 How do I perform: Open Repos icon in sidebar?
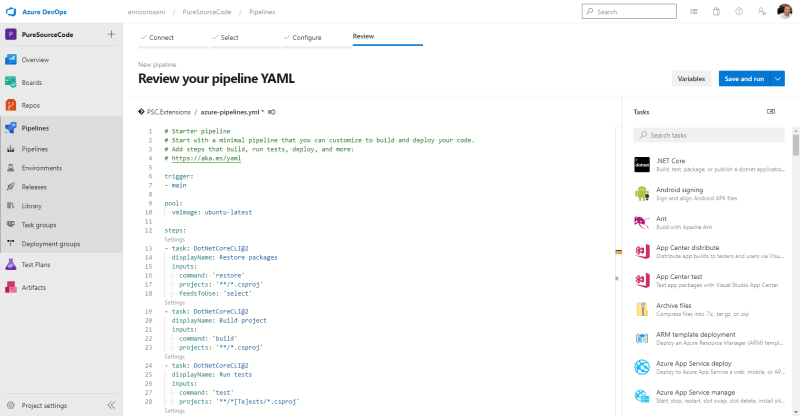point(11,105)
